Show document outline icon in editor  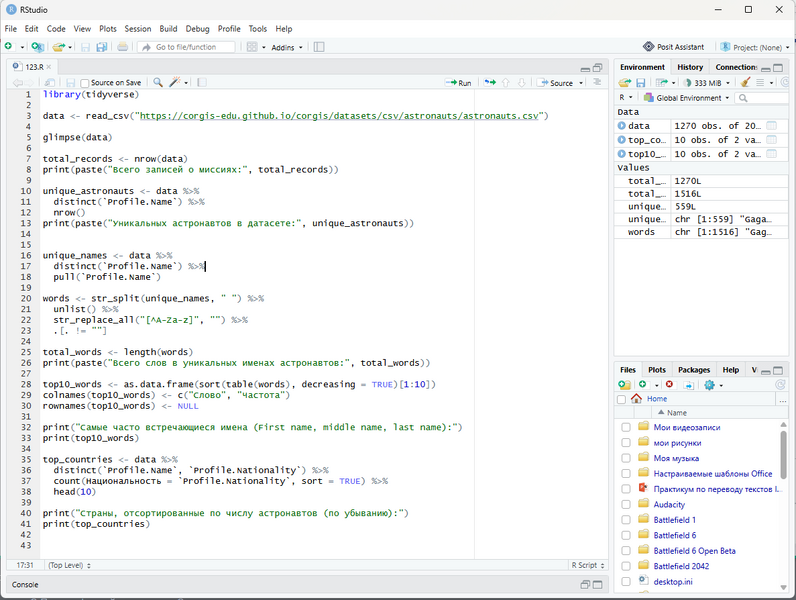pyautogui.click(x=598, y=82)
